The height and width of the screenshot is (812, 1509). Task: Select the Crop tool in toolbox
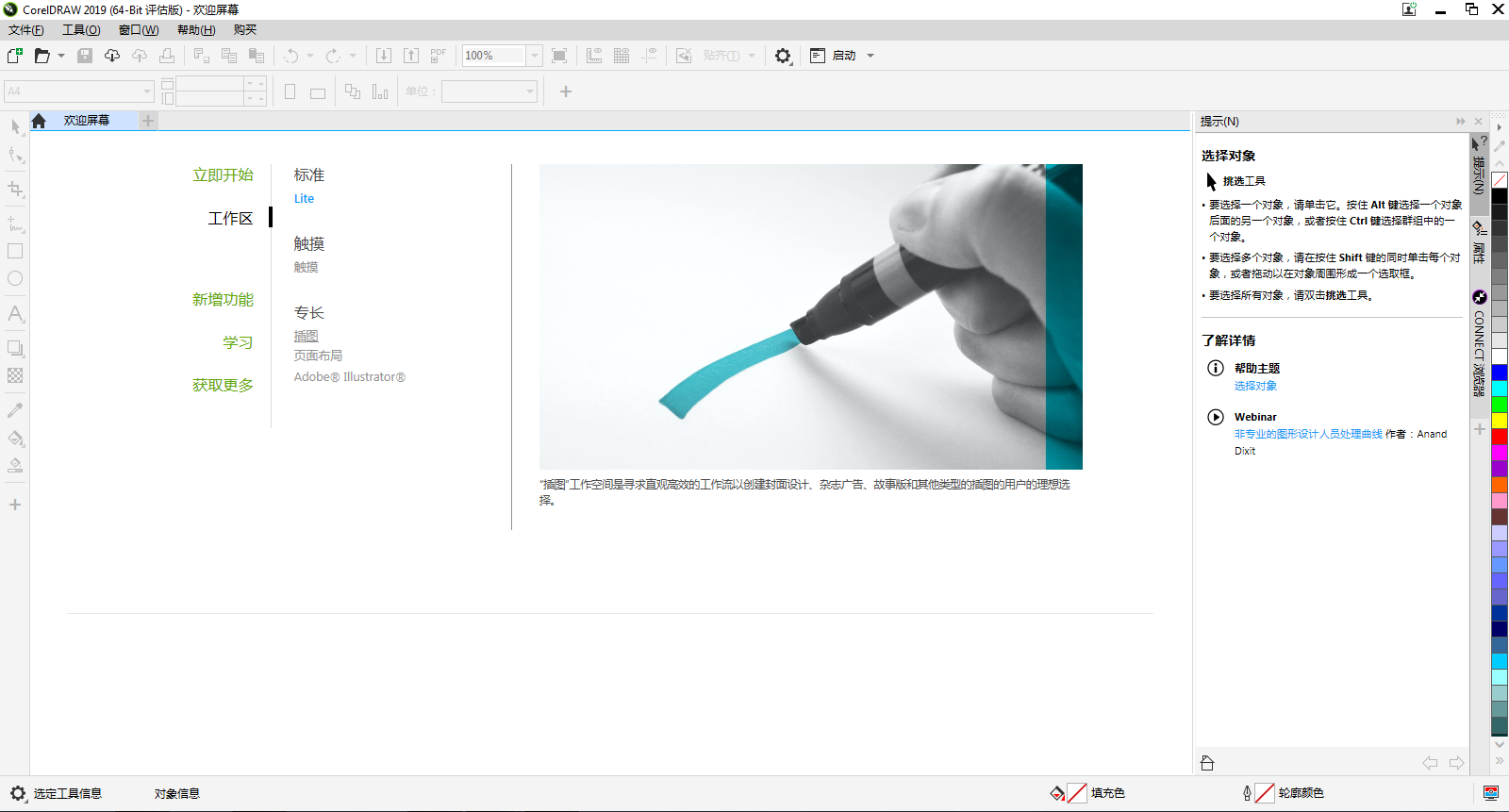(15, 190)
